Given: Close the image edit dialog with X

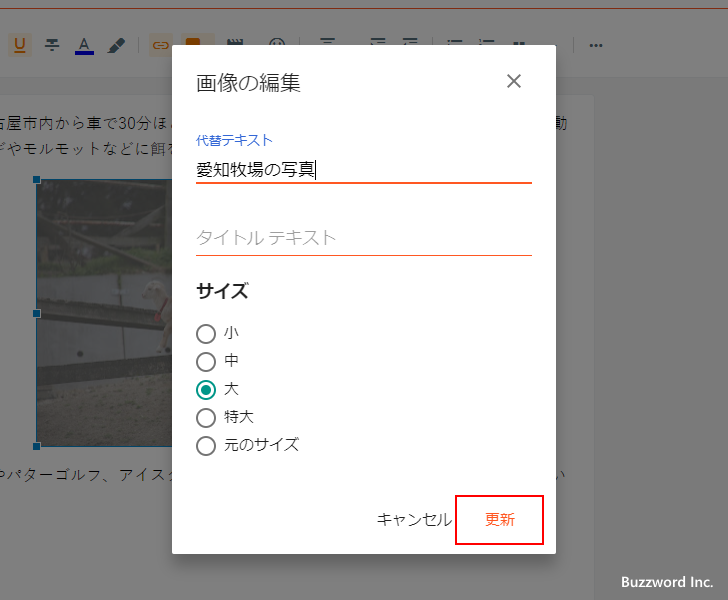Looking at the screenshot, I should 514,81.
